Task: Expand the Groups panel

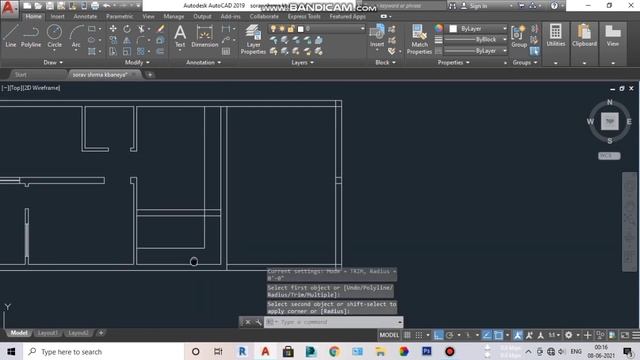Action: pos(525,62)
